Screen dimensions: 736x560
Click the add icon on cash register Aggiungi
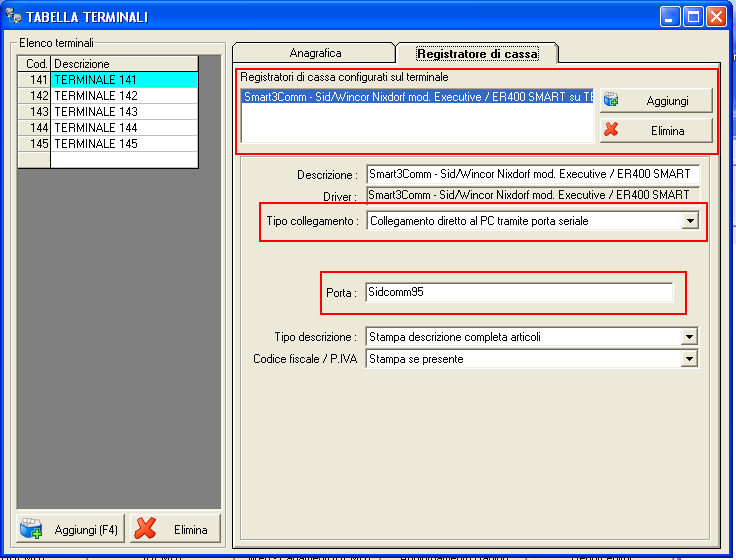pos(611,100)
